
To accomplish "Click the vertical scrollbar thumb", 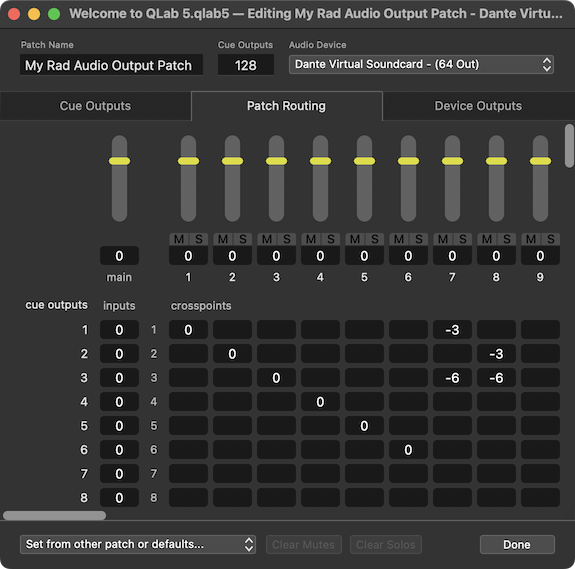I will tap(569, 146).
